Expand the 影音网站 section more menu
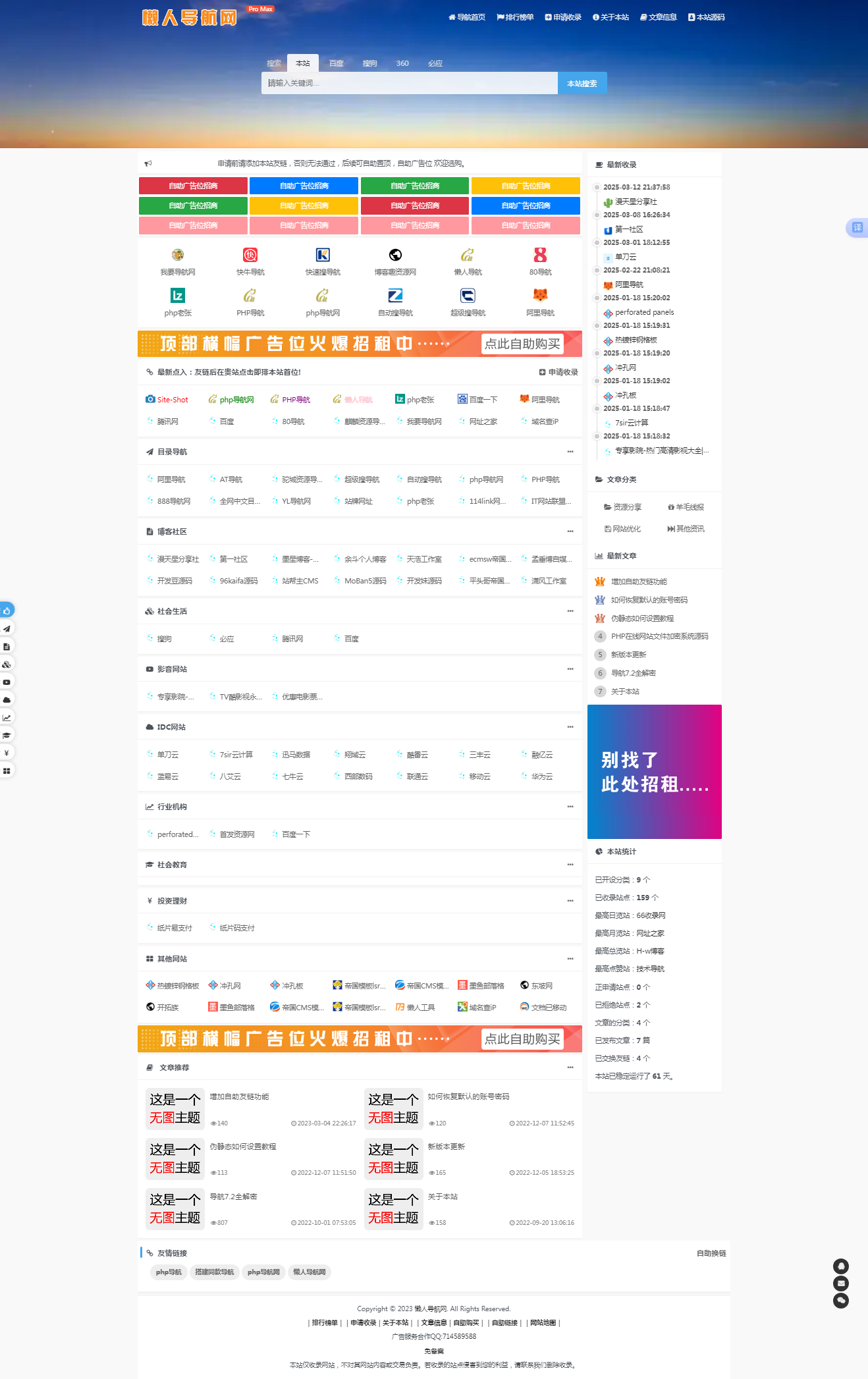Screen dimensions: 868x1379 570,669
